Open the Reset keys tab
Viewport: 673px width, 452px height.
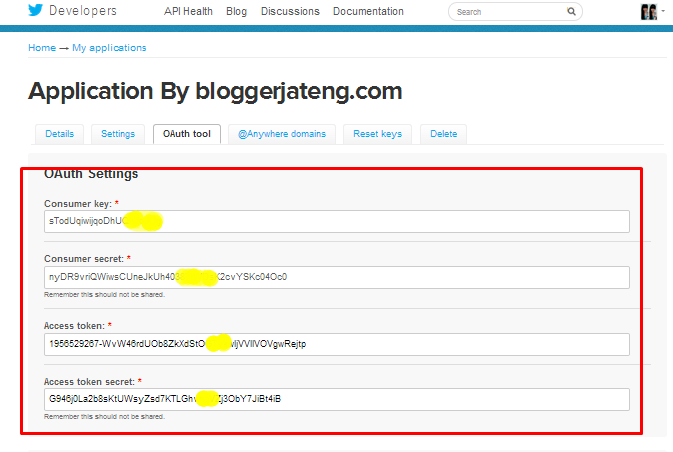coord(378,134)
